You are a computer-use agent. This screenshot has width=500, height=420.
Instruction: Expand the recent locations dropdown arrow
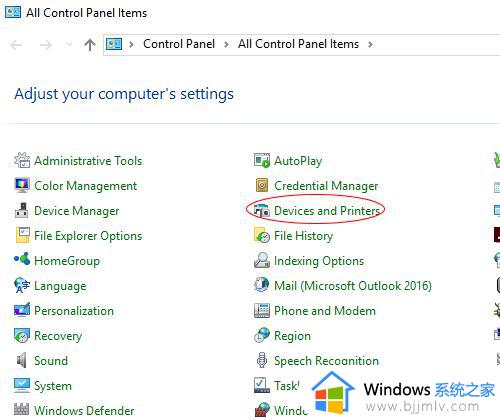[x=69, y=44]
